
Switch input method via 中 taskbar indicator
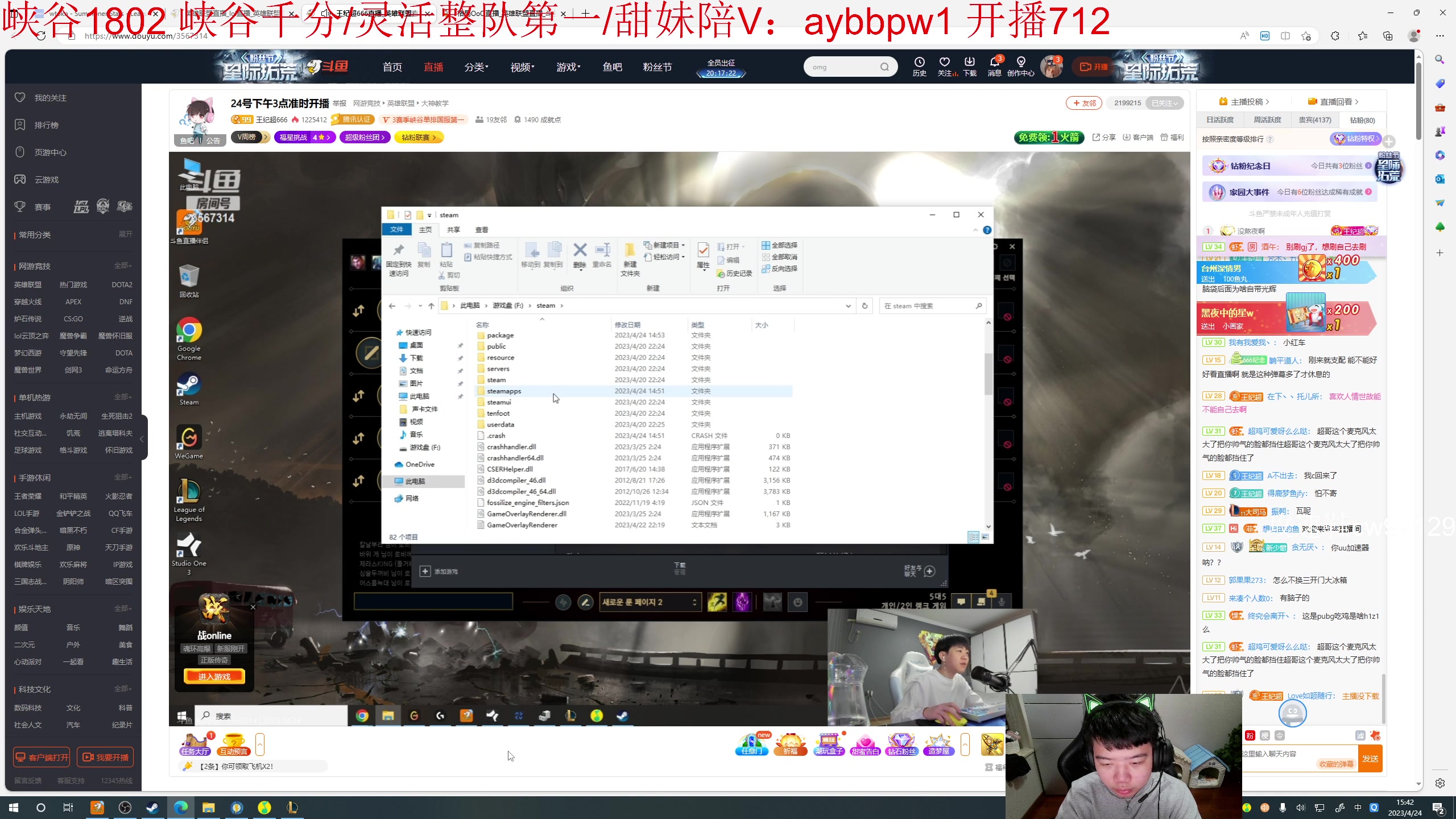click(1358, 807)
